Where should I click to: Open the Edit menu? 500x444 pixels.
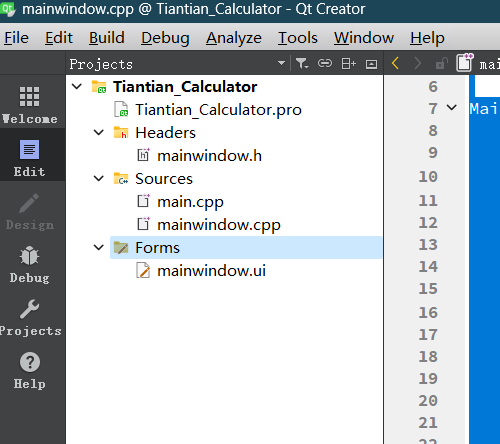[59, 37]
